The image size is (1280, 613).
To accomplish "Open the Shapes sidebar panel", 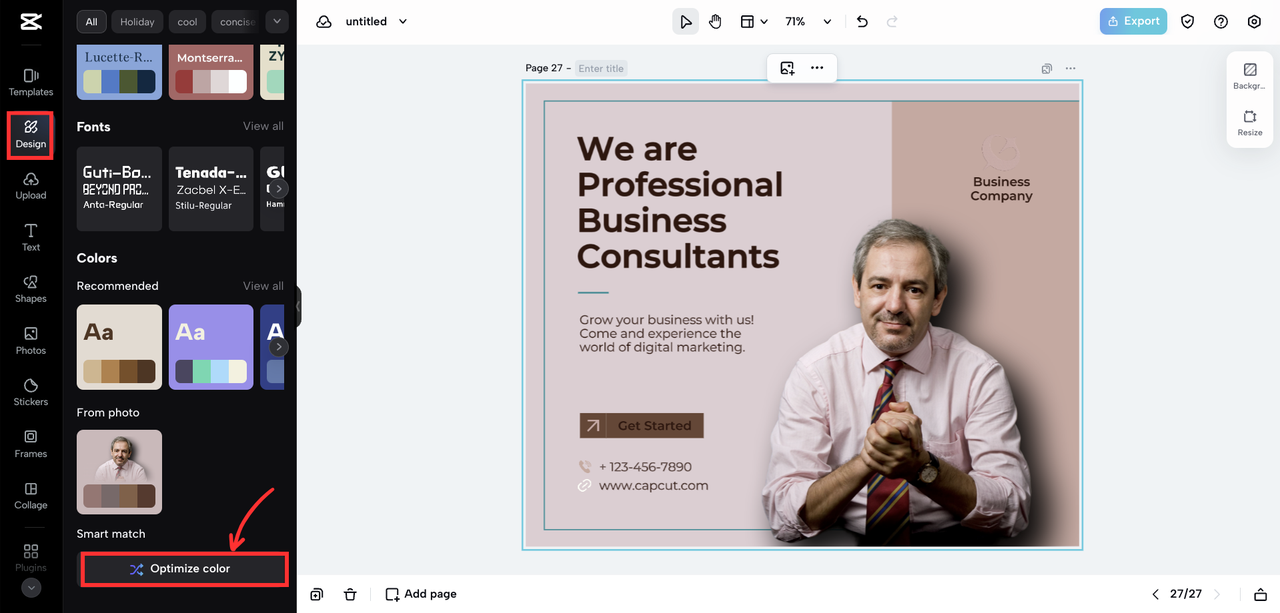I will [31, 289].
